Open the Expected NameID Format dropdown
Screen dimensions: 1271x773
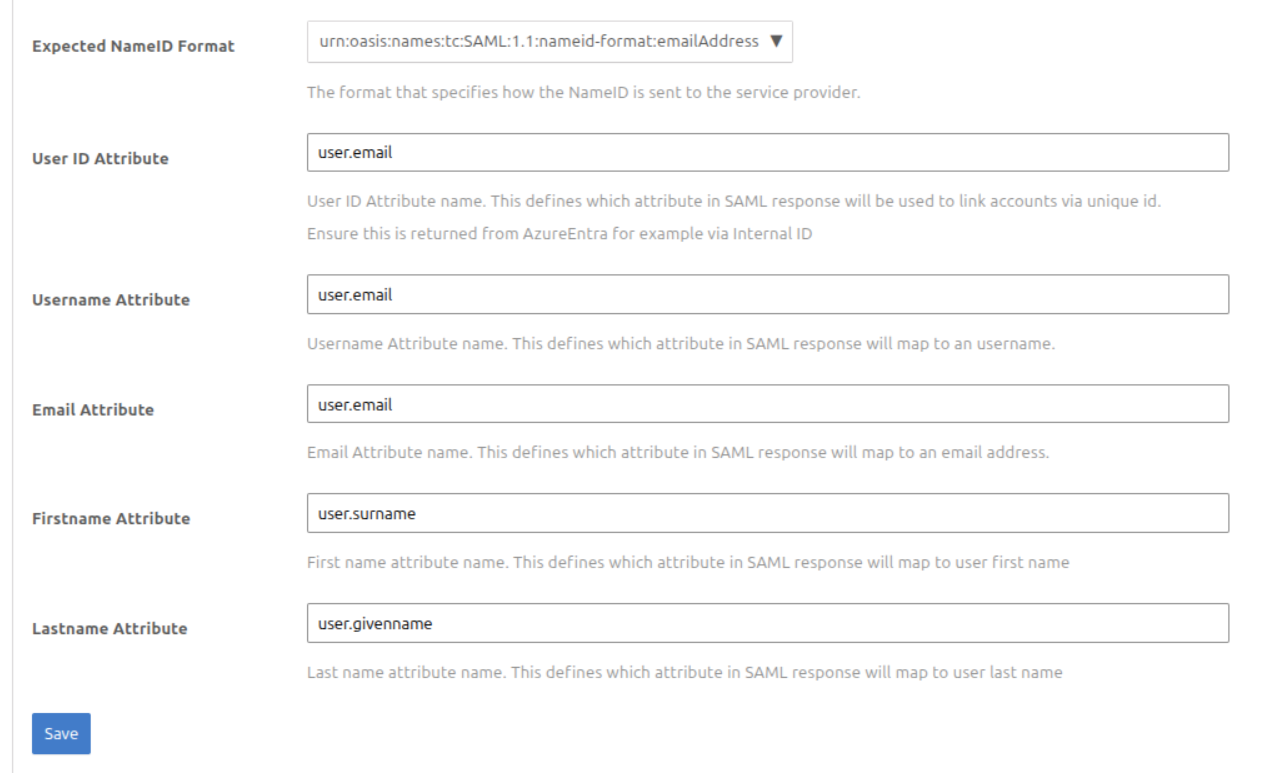[x=549, y=42]
